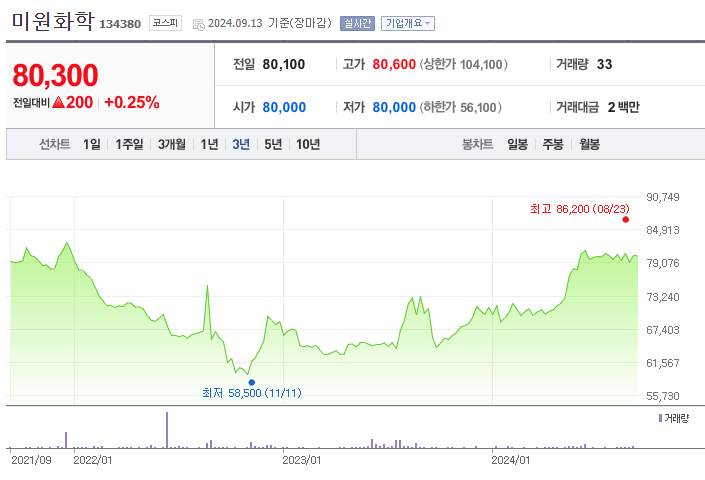Click the 최고 86,200 (08/23) label
Image resolution: width=705 pixels, height=480 pixels.
(x=580, y=209)
